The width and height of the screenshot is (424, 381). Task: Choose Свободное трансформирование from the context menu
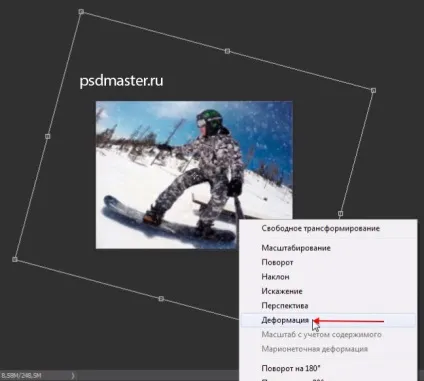328,229
